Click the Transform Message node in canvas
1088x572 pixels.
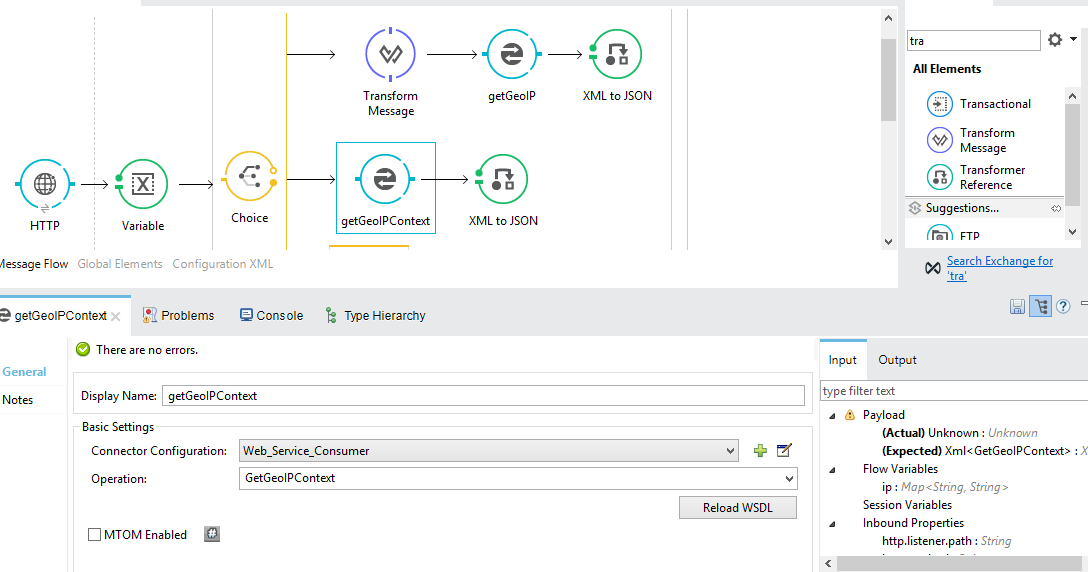coord(390,54)
